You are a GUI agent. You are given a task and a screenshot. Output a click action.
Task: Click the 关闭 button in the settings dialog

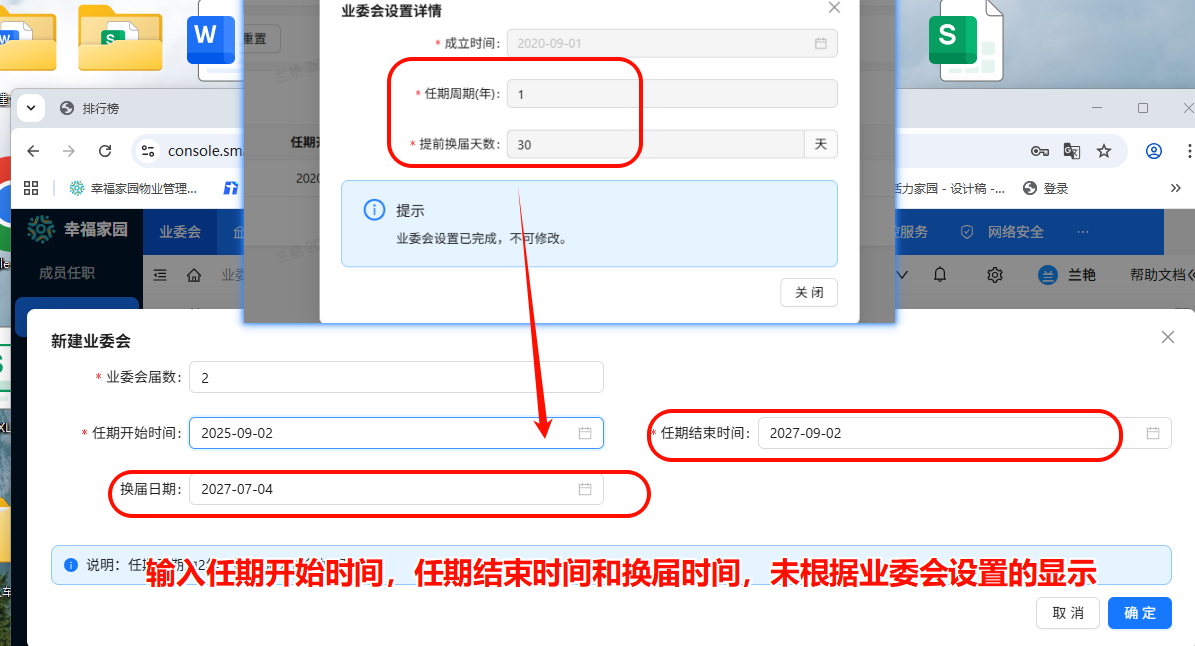point(808,292)
